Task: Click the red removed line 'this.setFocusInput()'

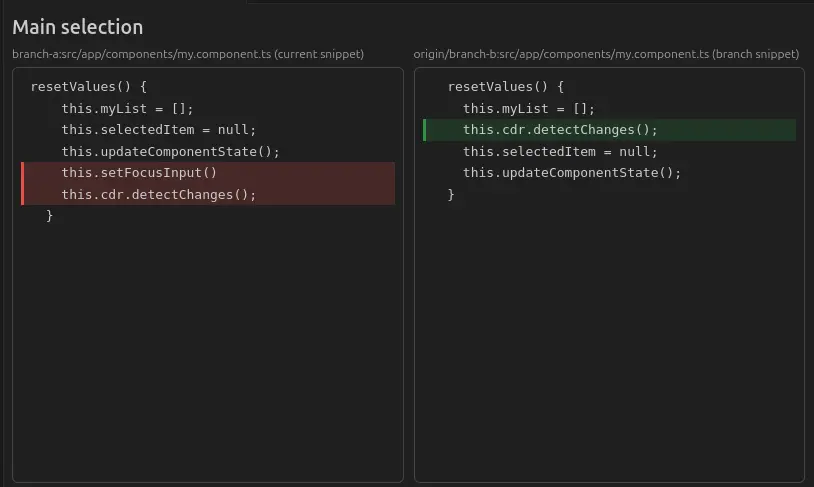Action: [208, 173]
